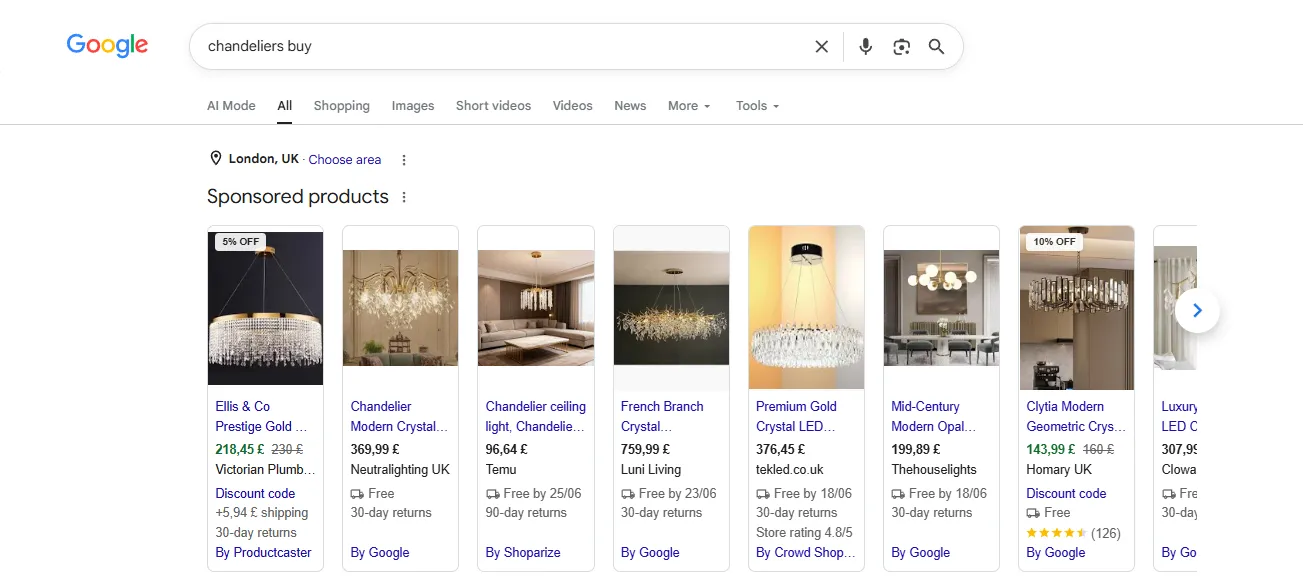Click the 10% OFF badge
Screen dimensions: 1303x588
1054,242
